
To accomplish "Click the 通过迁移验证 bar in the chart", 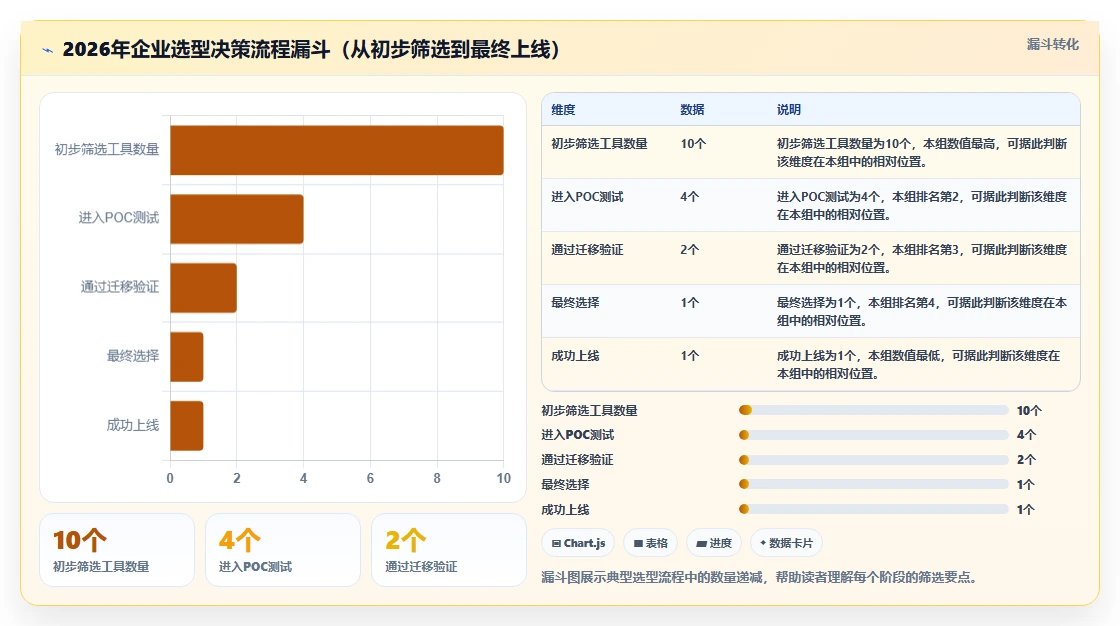I will point(203,288).
